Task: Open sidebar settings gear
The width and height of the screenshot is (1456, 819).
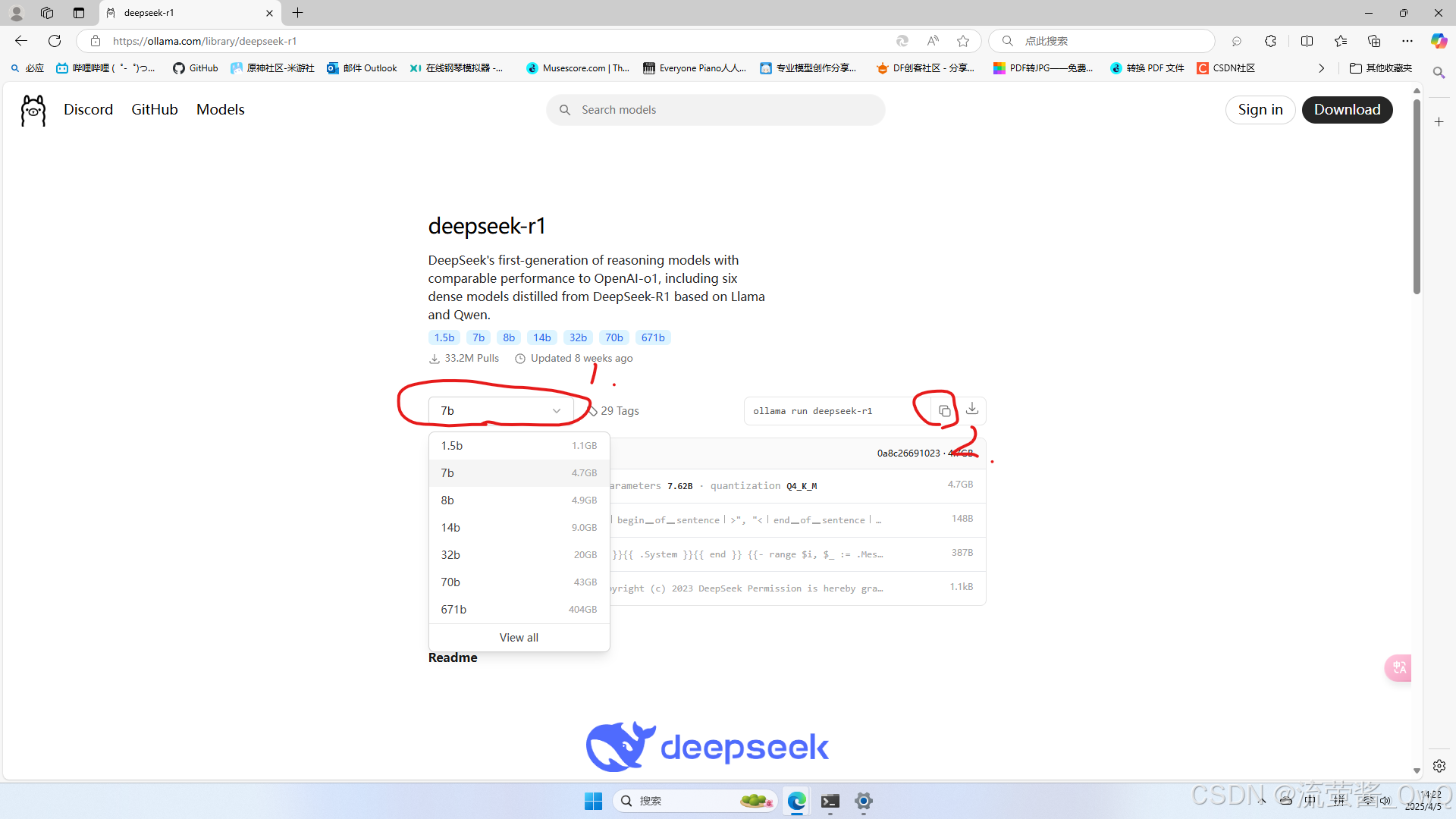Action: [x=1439, y=766]
